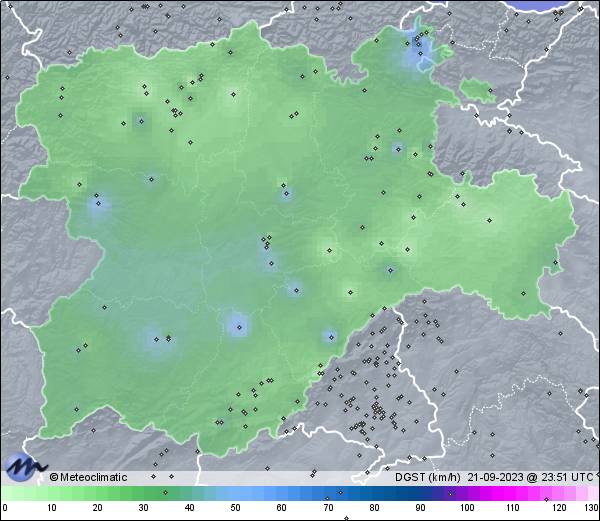Click the 20 label on the scale
Screen dimensions: 600x521
point(98,508)
